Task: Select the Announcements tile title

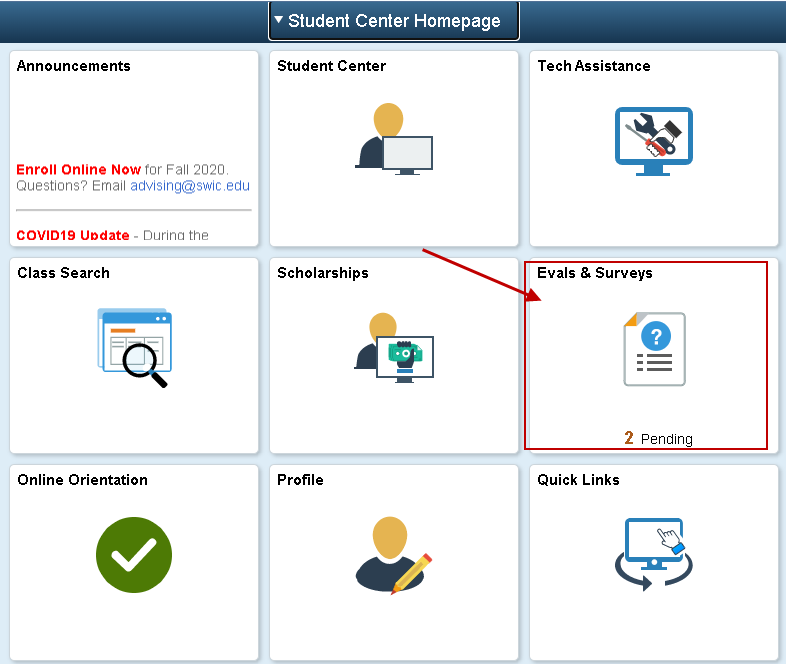Action: coord(73,66)
